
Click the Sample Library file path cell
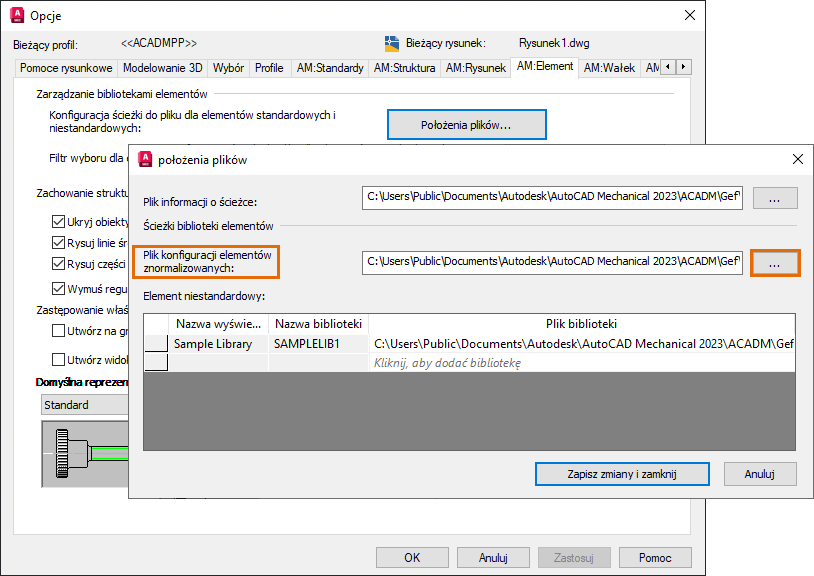click(582, 344)
